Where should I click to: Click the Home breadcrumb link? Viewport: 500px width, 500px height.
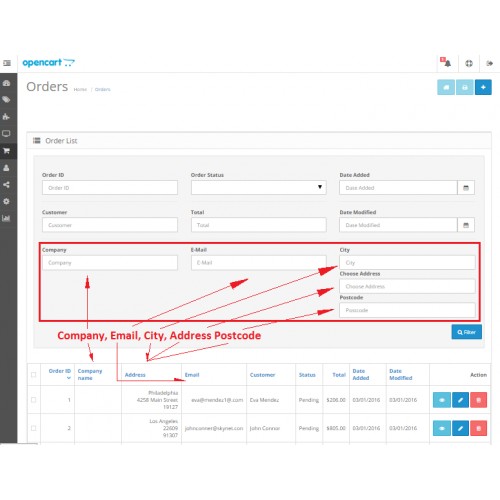tap(80, 89)
